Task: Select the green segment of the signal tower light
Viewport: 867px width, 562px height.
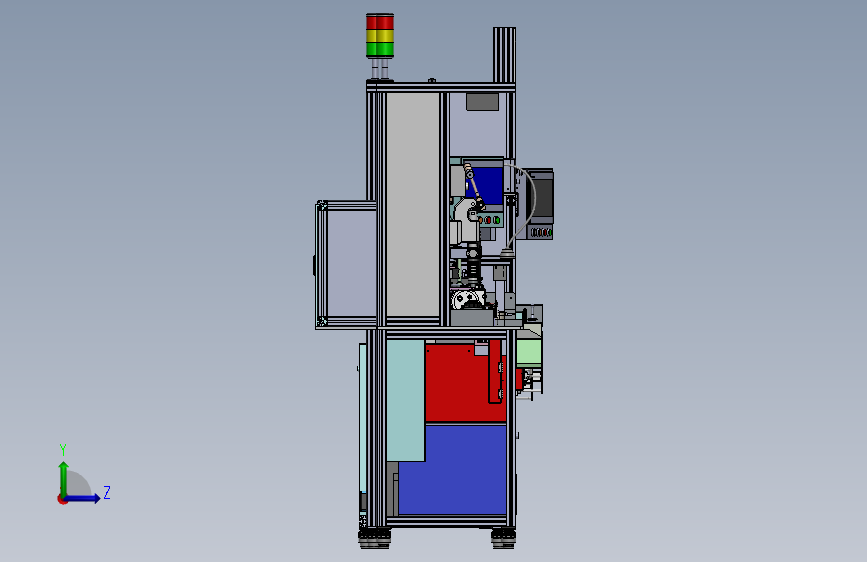Action: coord(380,50)
